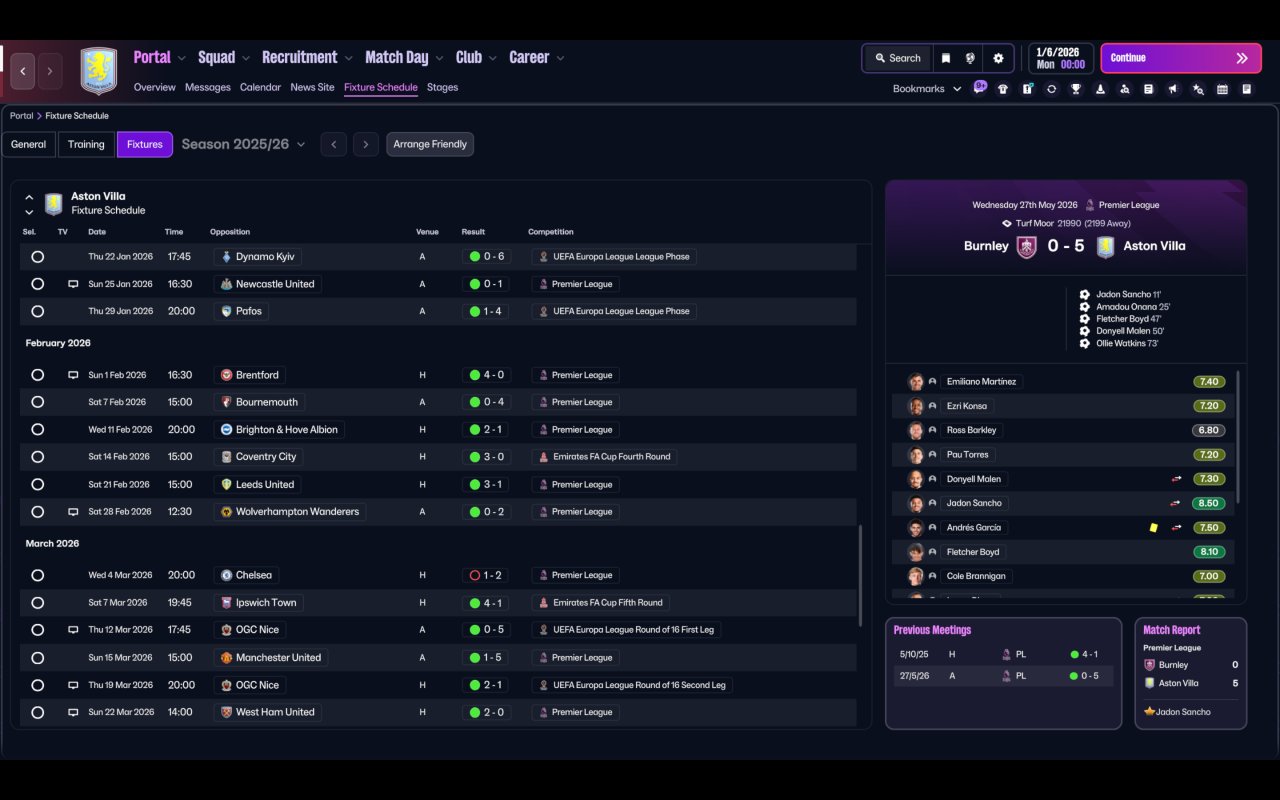Switch to the News Site tab
Image resolution: width=1280 pixels, height=800 pixels.
(312, 88)
